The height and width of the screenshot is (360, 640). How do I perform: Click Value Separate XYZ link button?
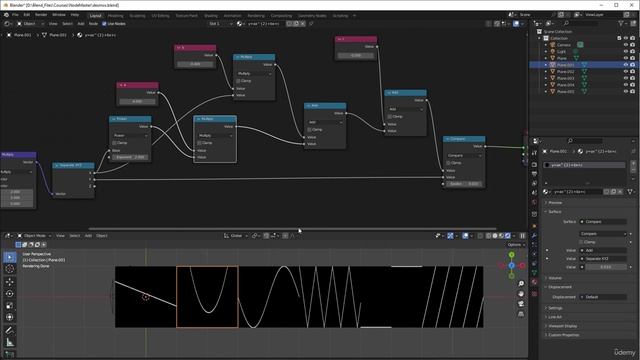(603, 258)
